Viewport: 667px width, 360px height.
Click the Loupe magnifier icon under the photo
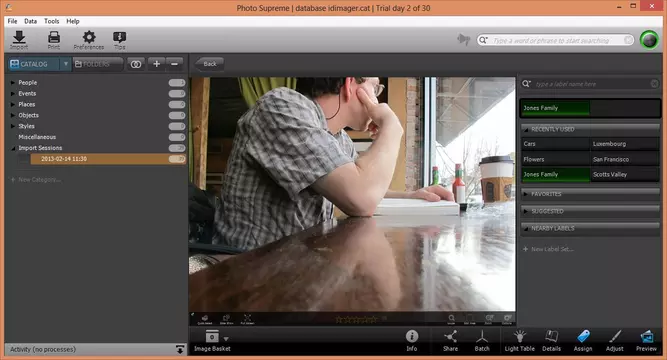pos(451,319)
